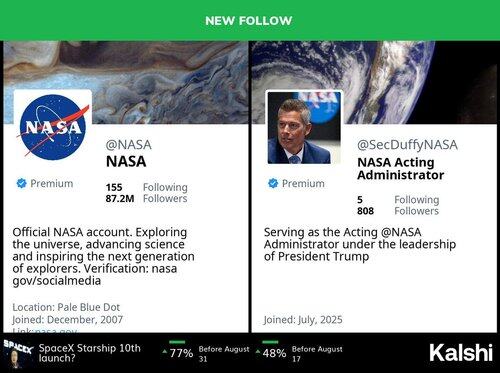Image resolution: width=500 pixels, height=373 pixels.
Task: Click the blue verified badge beside NASA Premium
Action: 22,183
